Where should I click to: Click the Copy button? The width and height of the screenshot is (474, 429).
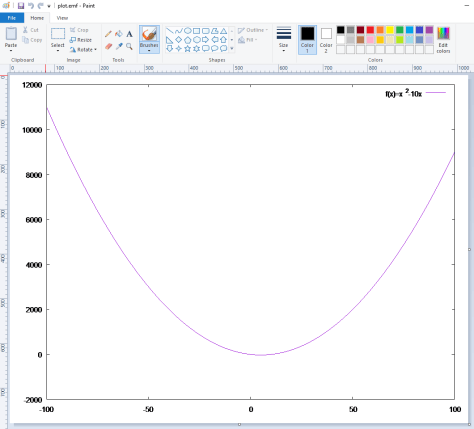[32, 40]
